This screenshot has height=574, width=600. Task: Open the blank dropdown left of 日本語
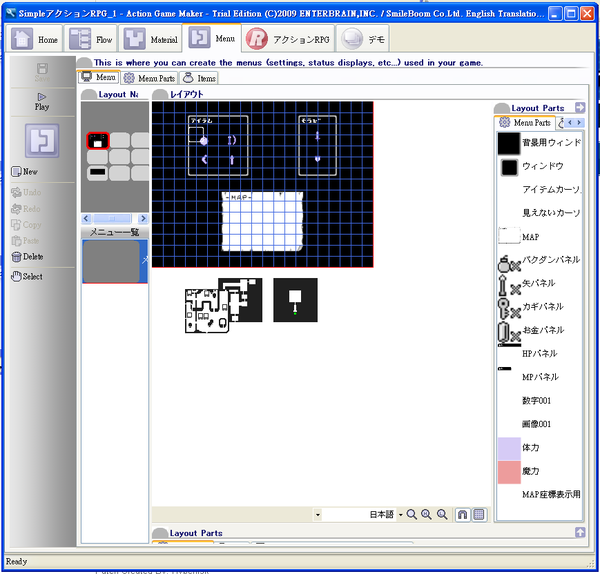coord(317,515)
